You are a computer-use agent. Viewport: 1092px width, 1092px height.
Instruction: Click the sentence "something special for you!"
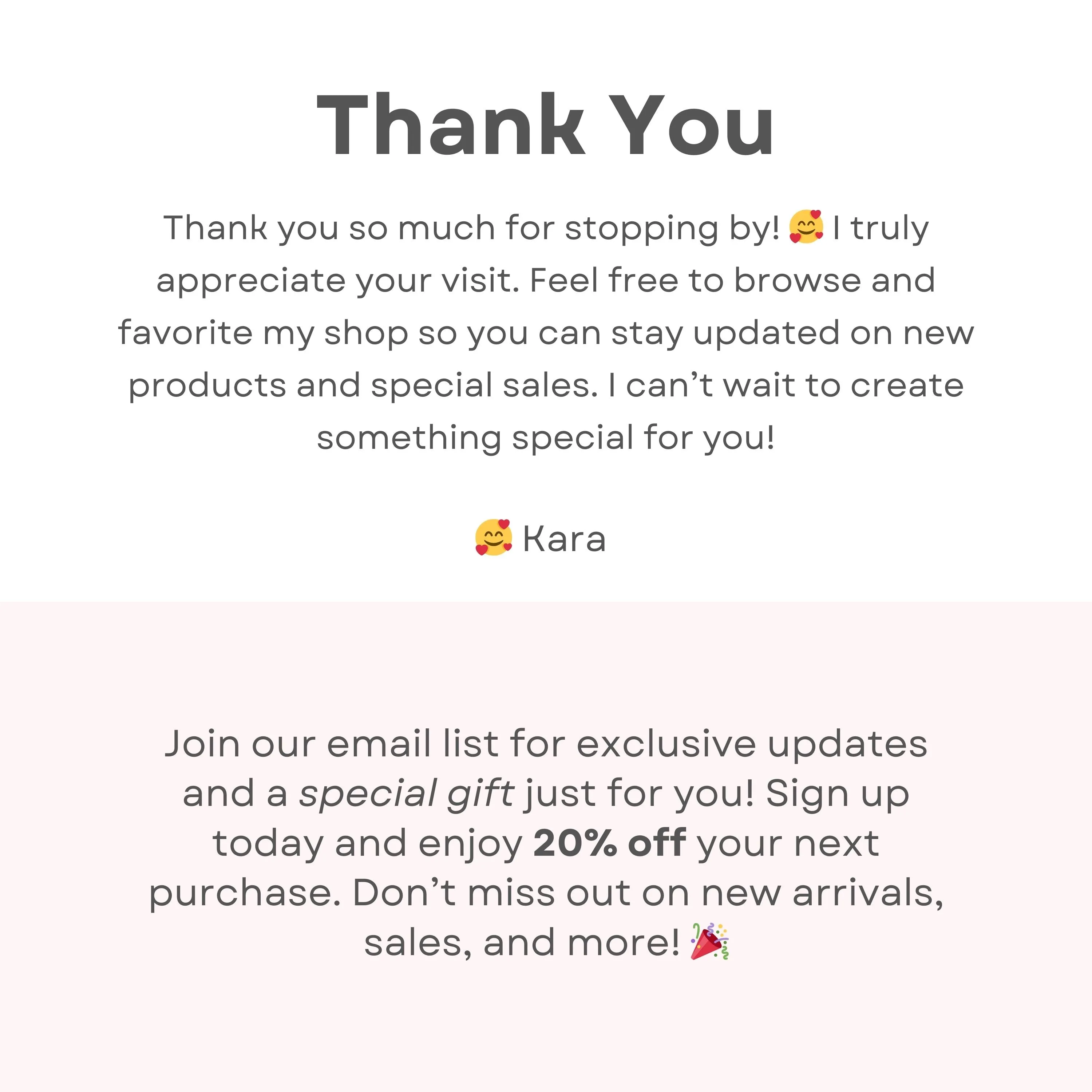pyautogui.click(x=545, y=438)
